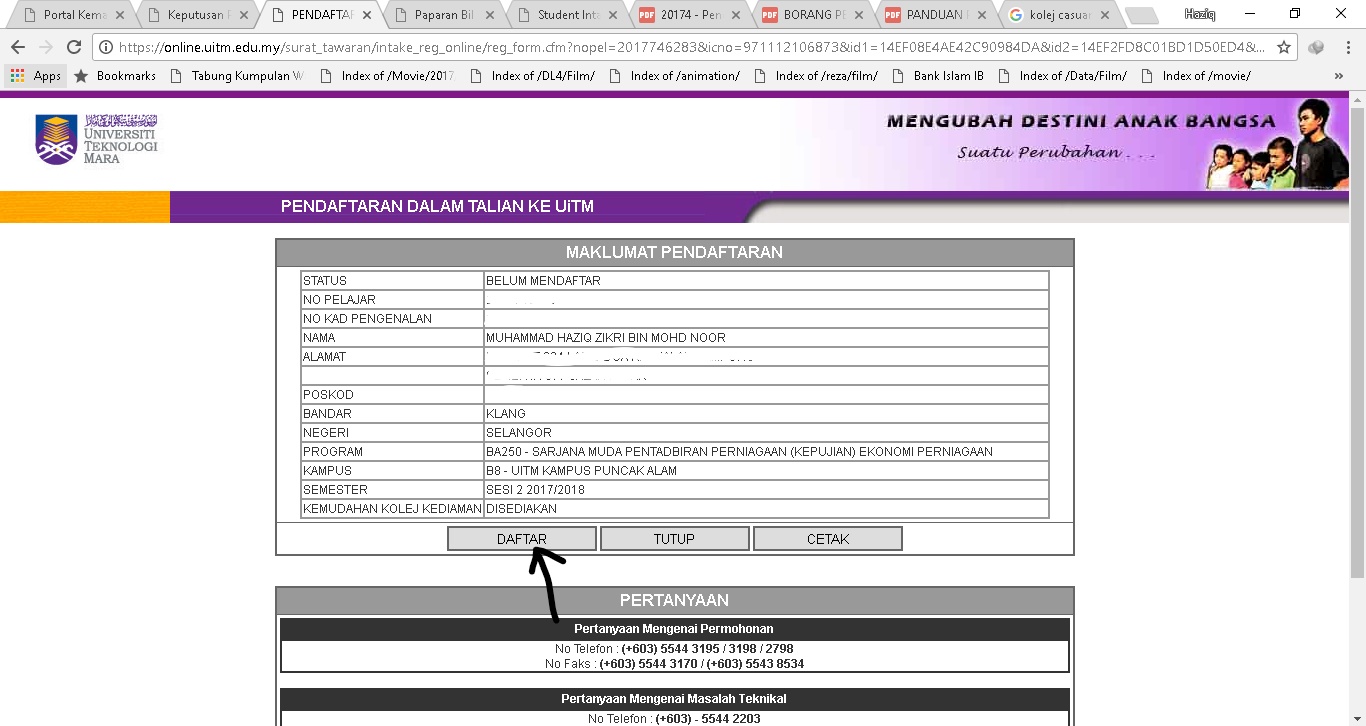Image resolution: width=1366 pixels, height=726 pixels.
Task: Click the Hazlq profile button
Action: coord(1199,14)
